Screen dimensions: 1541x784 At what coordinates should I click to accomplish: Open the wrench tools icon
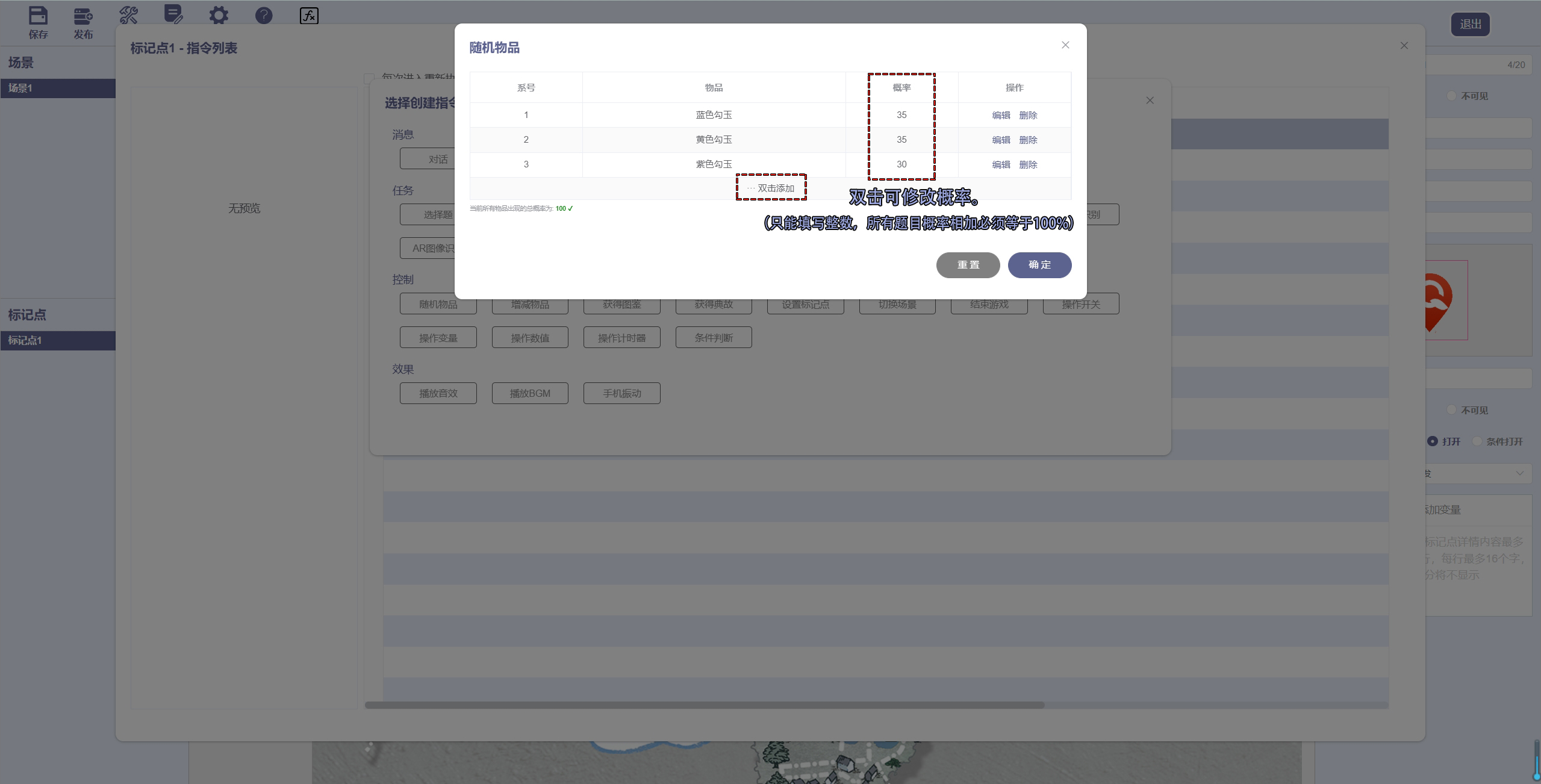click(128, 15)
